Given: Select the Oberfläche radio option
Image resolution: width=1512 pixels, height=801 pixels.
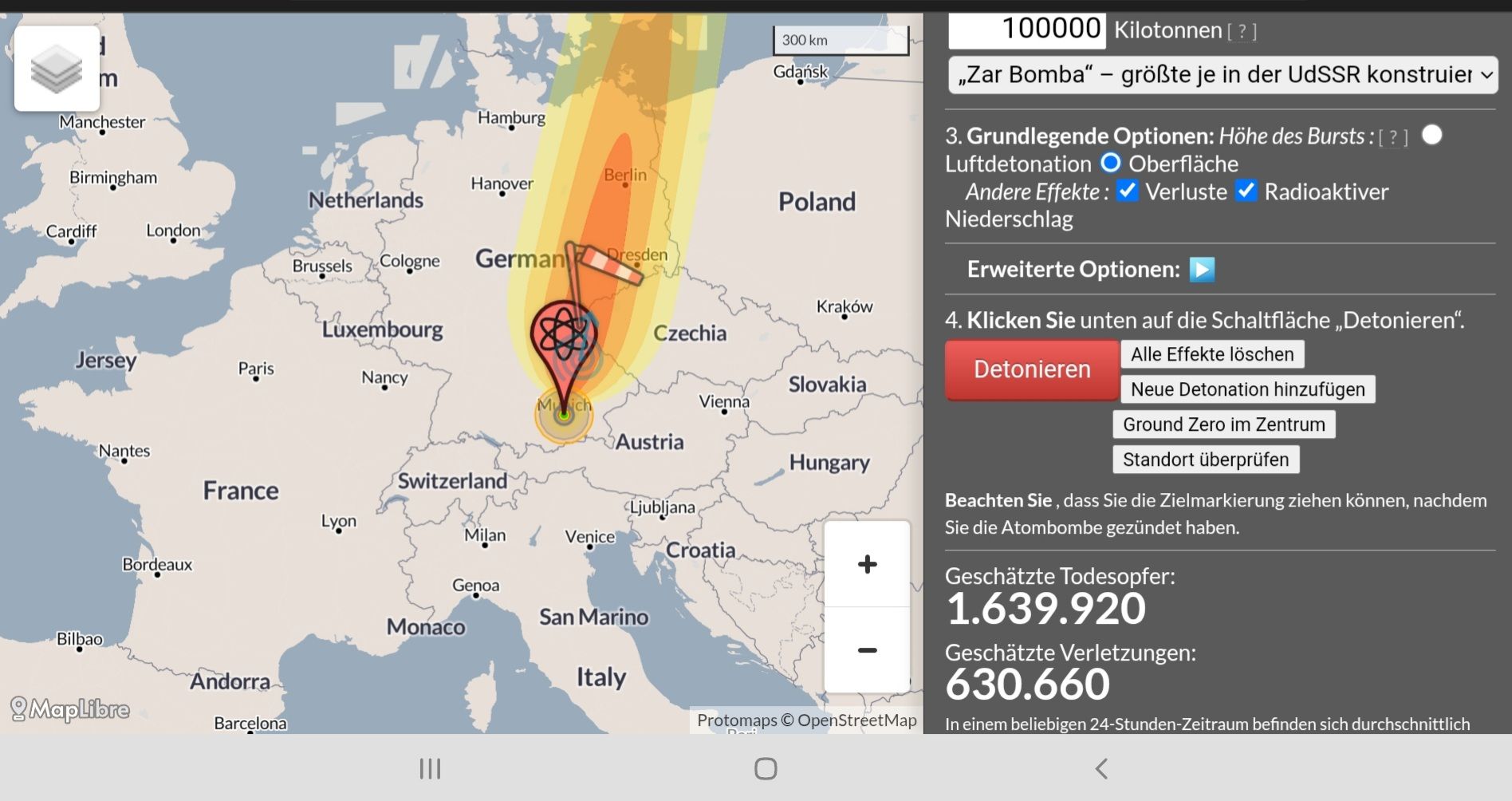Looking at the screenshot, I should [1110, 164].
